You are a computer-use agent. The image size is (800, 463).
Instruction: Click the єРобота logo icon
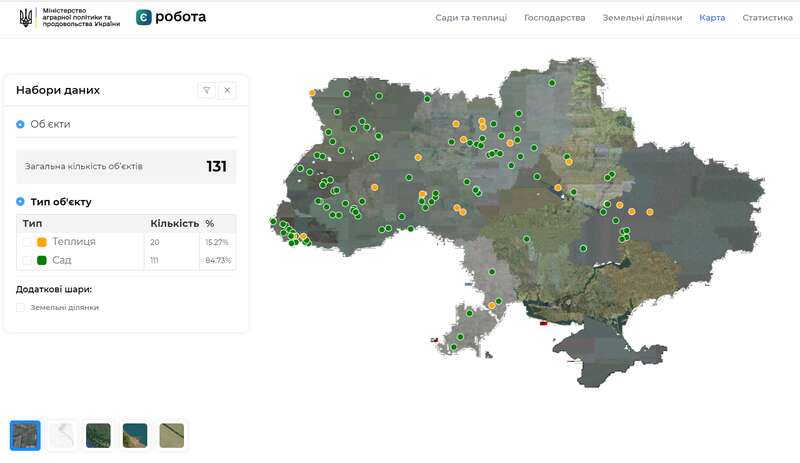(144, 18)
